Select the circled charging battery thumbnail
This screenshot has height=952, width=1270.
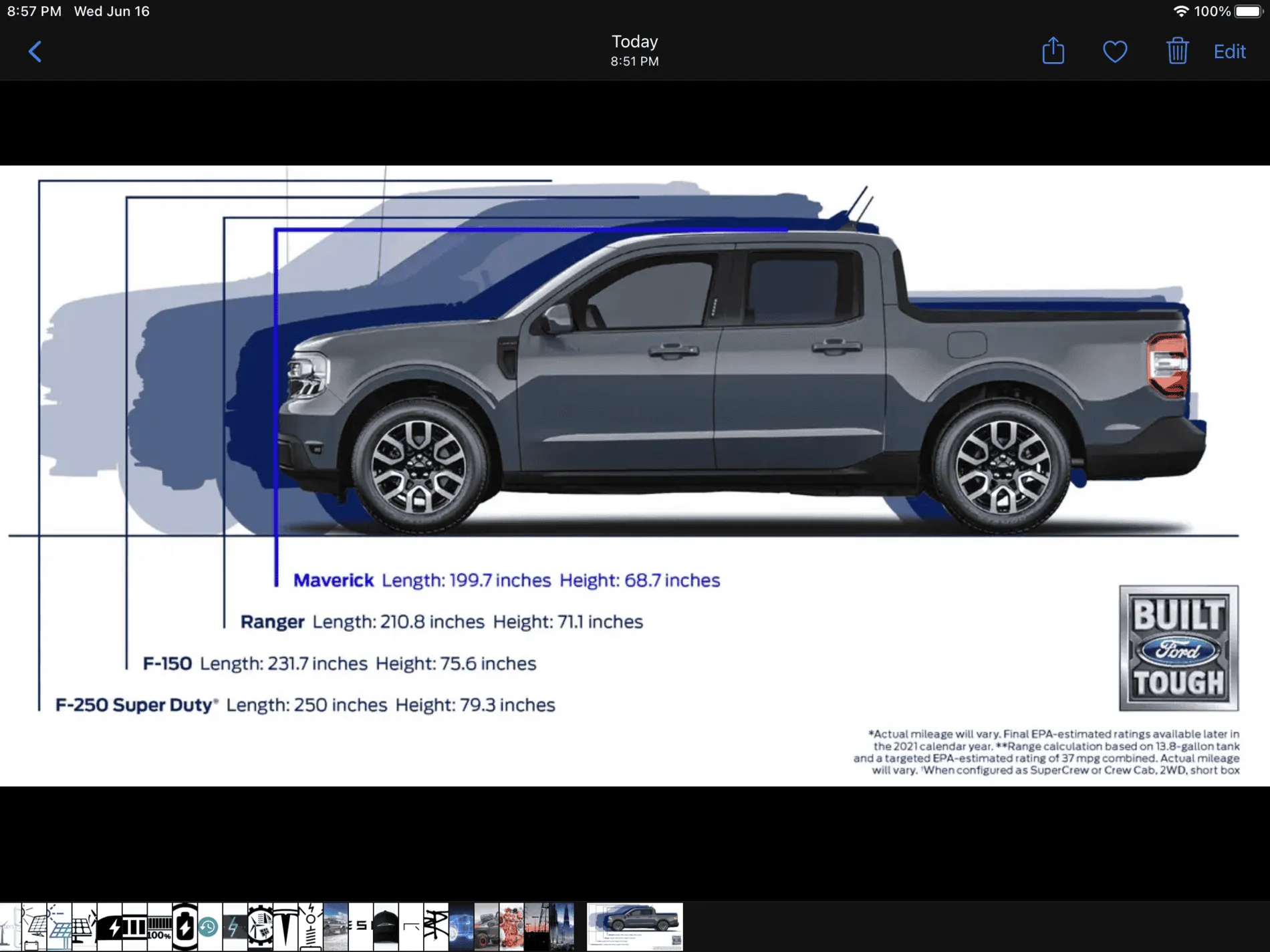pos(184,927)
